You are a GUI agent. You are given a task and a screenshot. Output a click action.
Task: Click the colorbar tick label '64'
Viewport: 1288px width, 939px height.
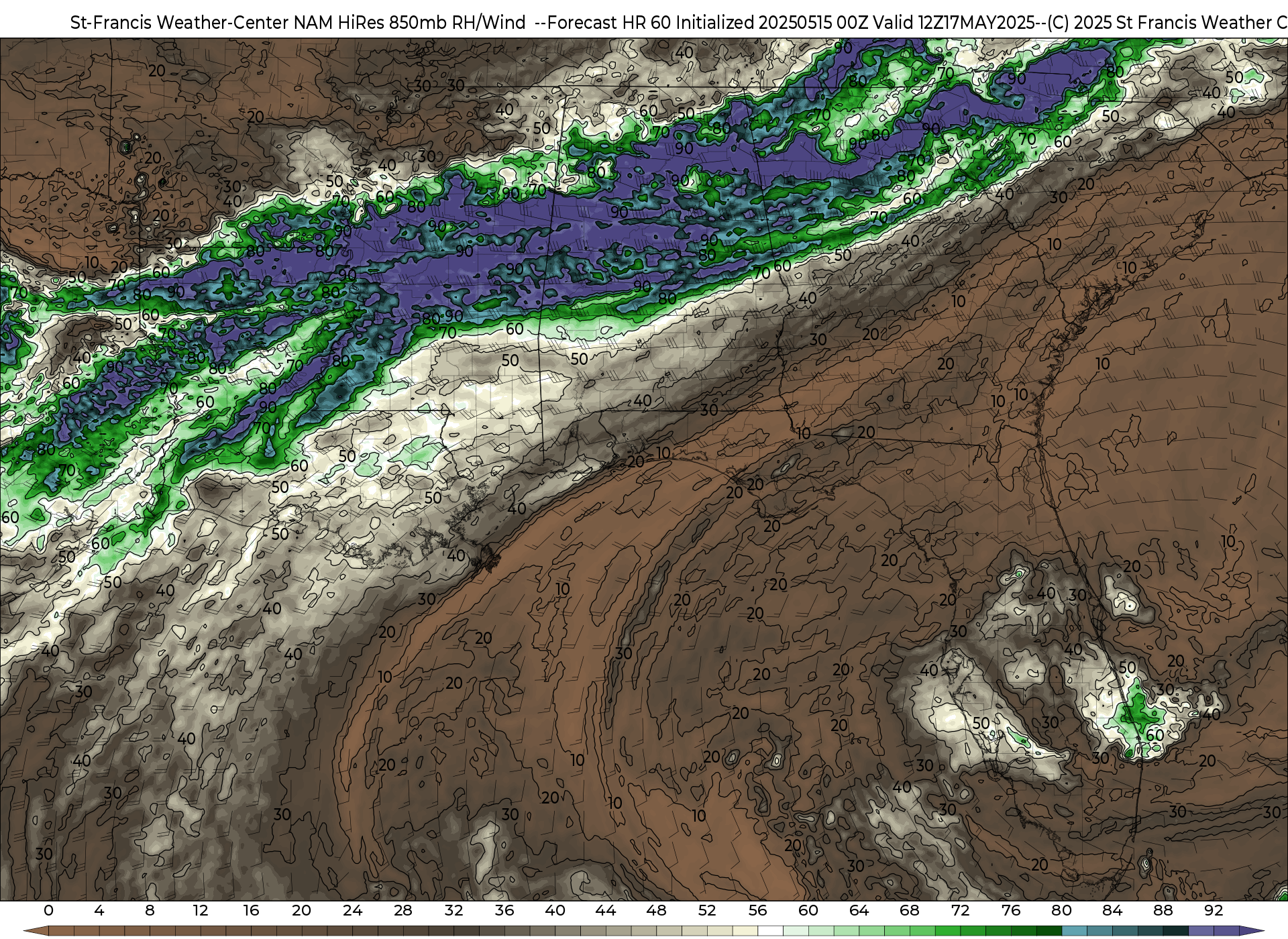point(859,910)
